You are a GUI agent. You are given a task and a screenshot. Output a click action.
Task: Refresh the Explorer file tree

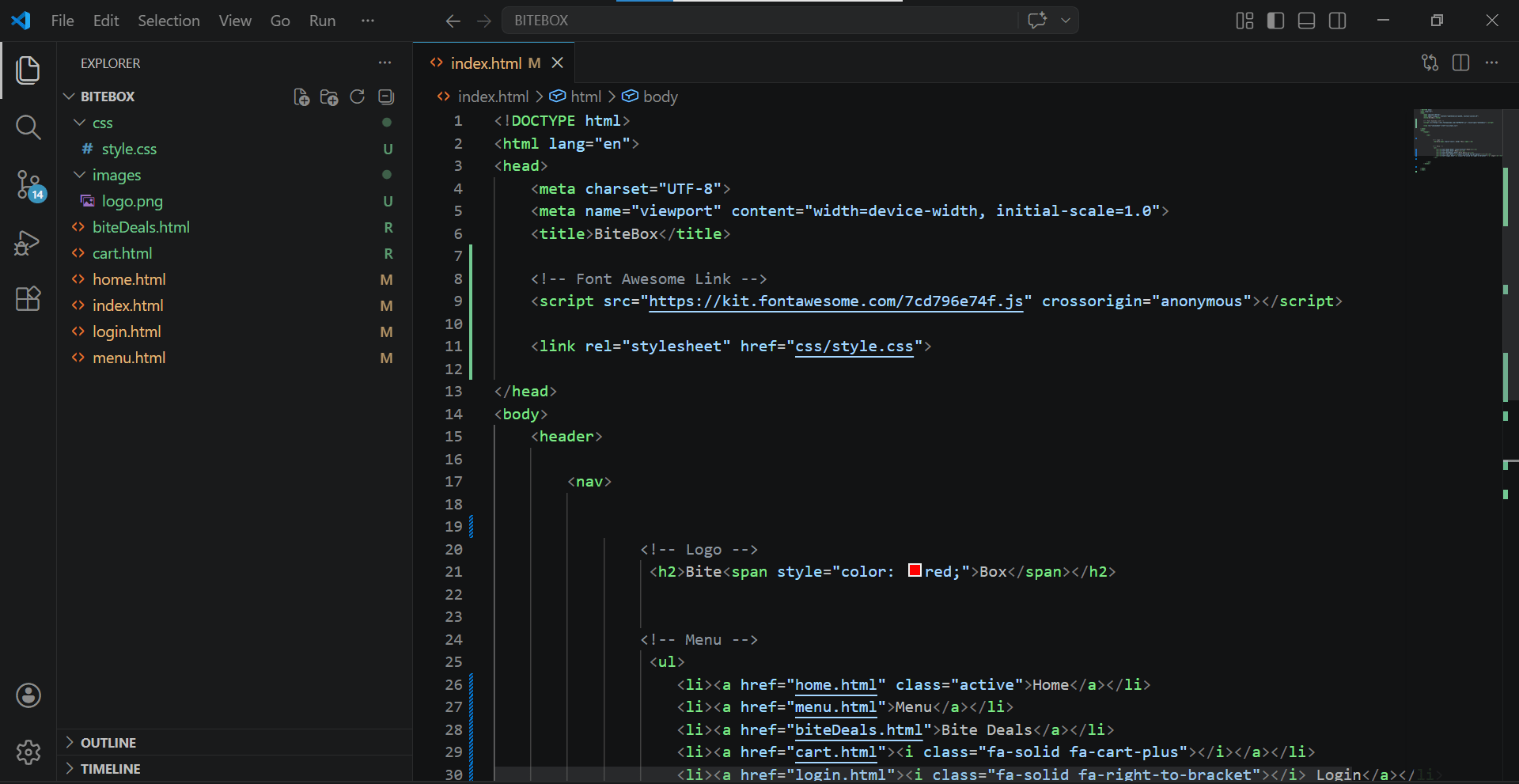tap(358, 97)
